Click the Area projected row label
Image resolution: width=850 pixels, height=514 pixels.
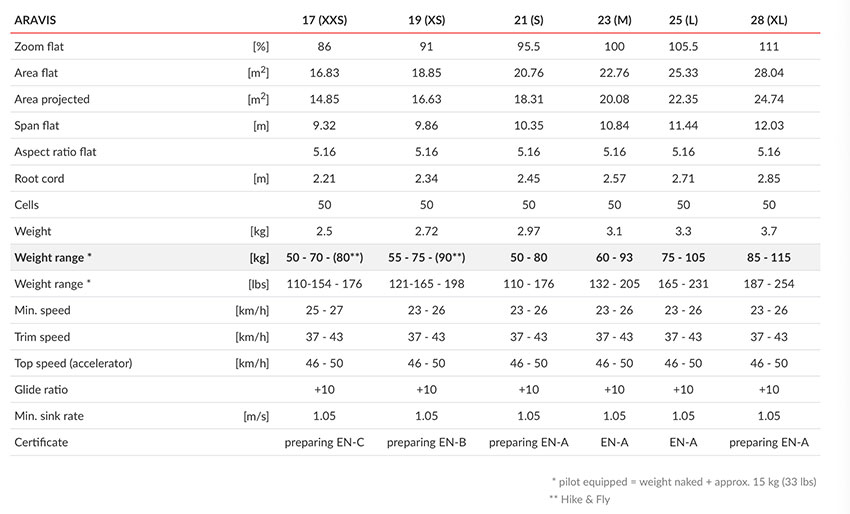tap(52, 99)
